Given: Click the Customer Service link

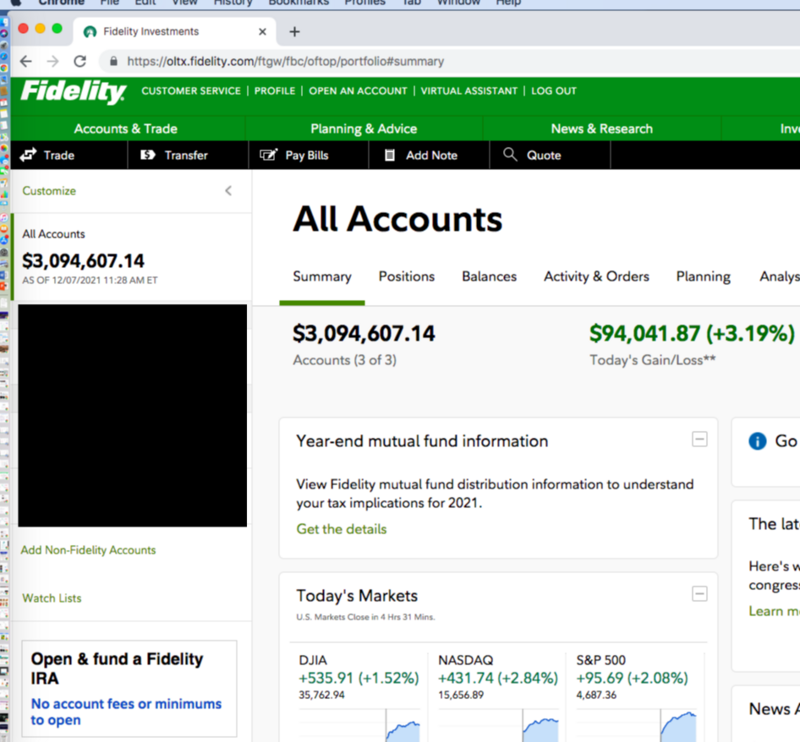Looking at the screenshot, I should click(x=191, y=91).
